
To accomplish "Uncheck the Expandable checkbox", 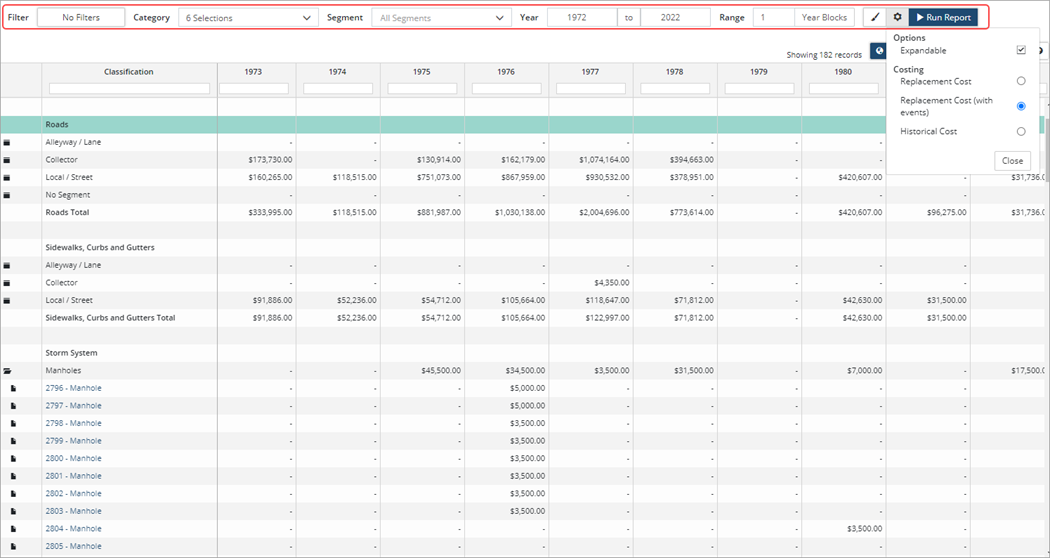I will click(1020, 50).
